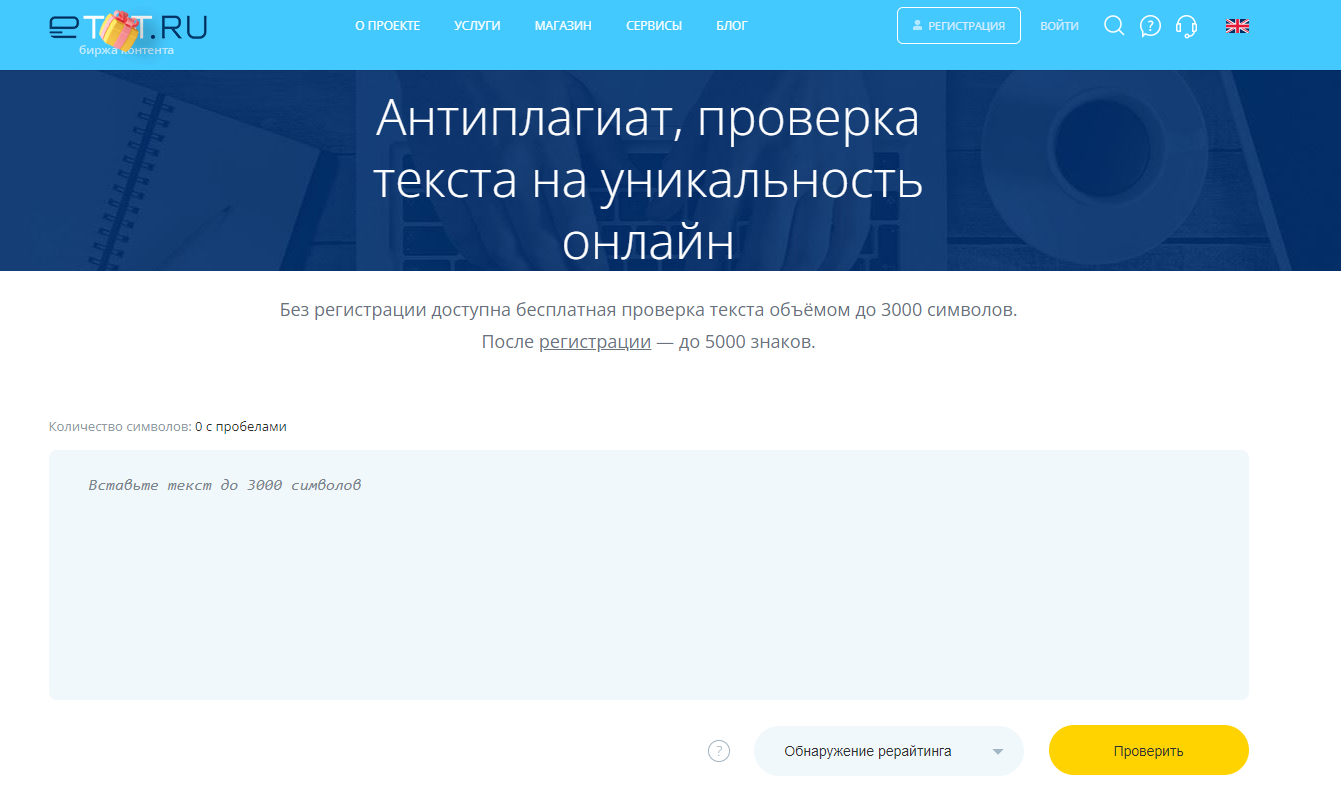Open the 'О ПРОЕКТЕ' menu item
The height and width of the screenshot is (804, 1341).
pos(388,26)
